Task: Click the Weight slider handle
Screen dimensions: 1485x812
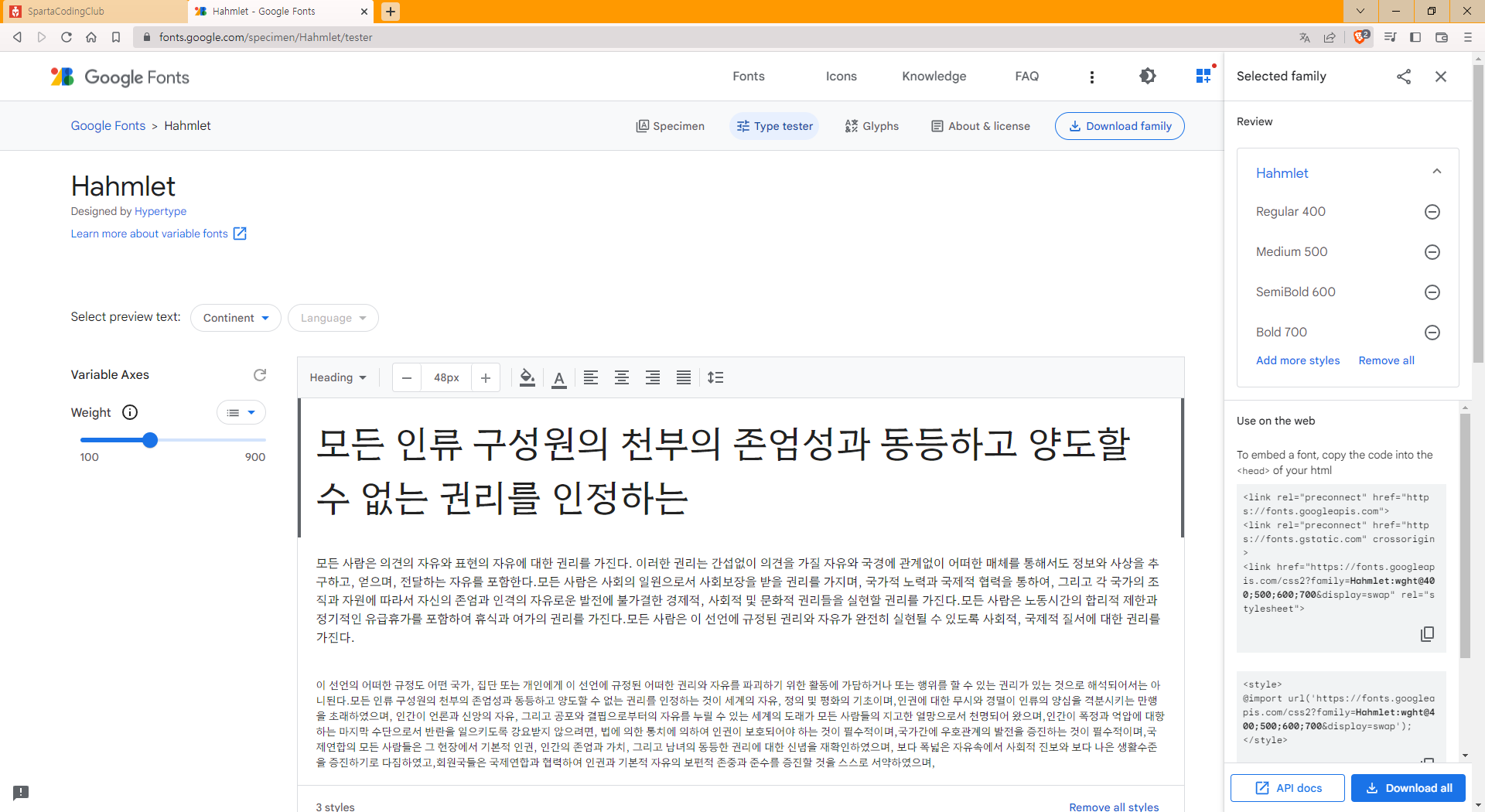Action: tap(150, 440)
